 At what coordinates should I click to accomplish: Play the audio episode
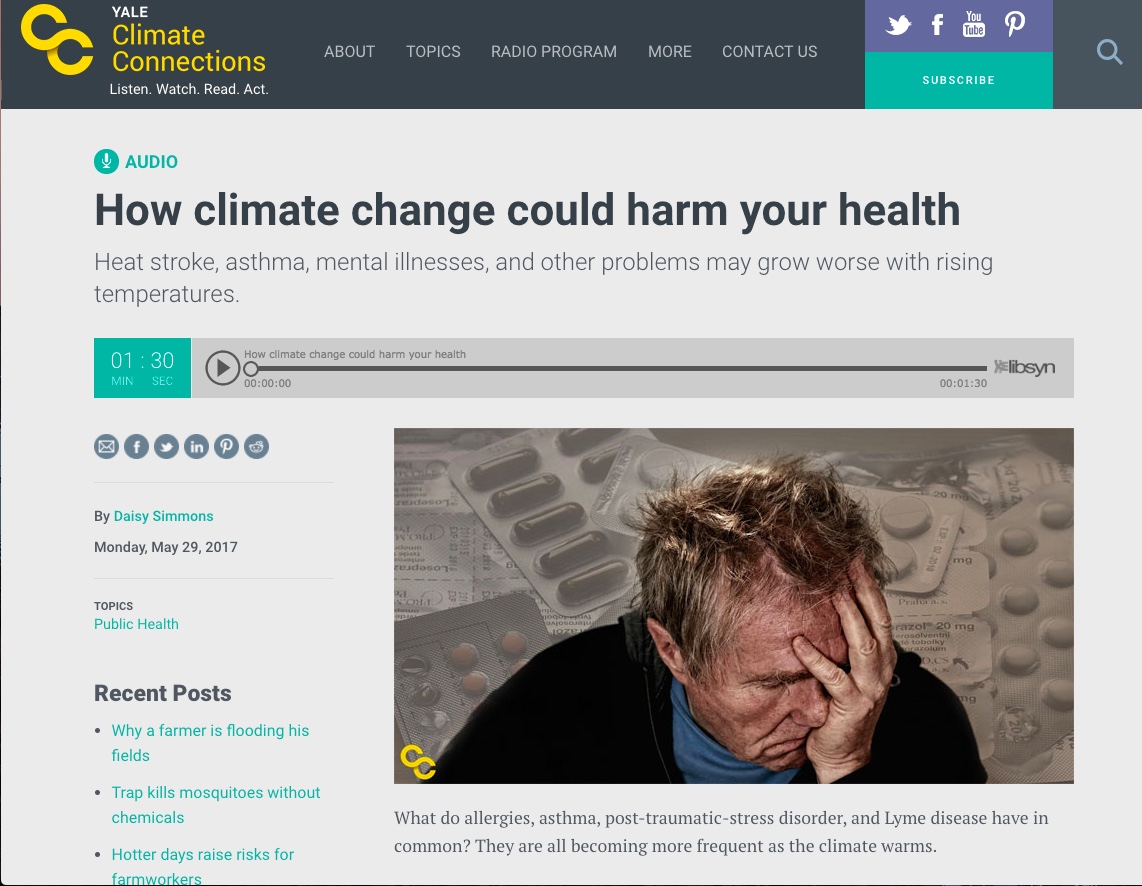pos(222,368)
